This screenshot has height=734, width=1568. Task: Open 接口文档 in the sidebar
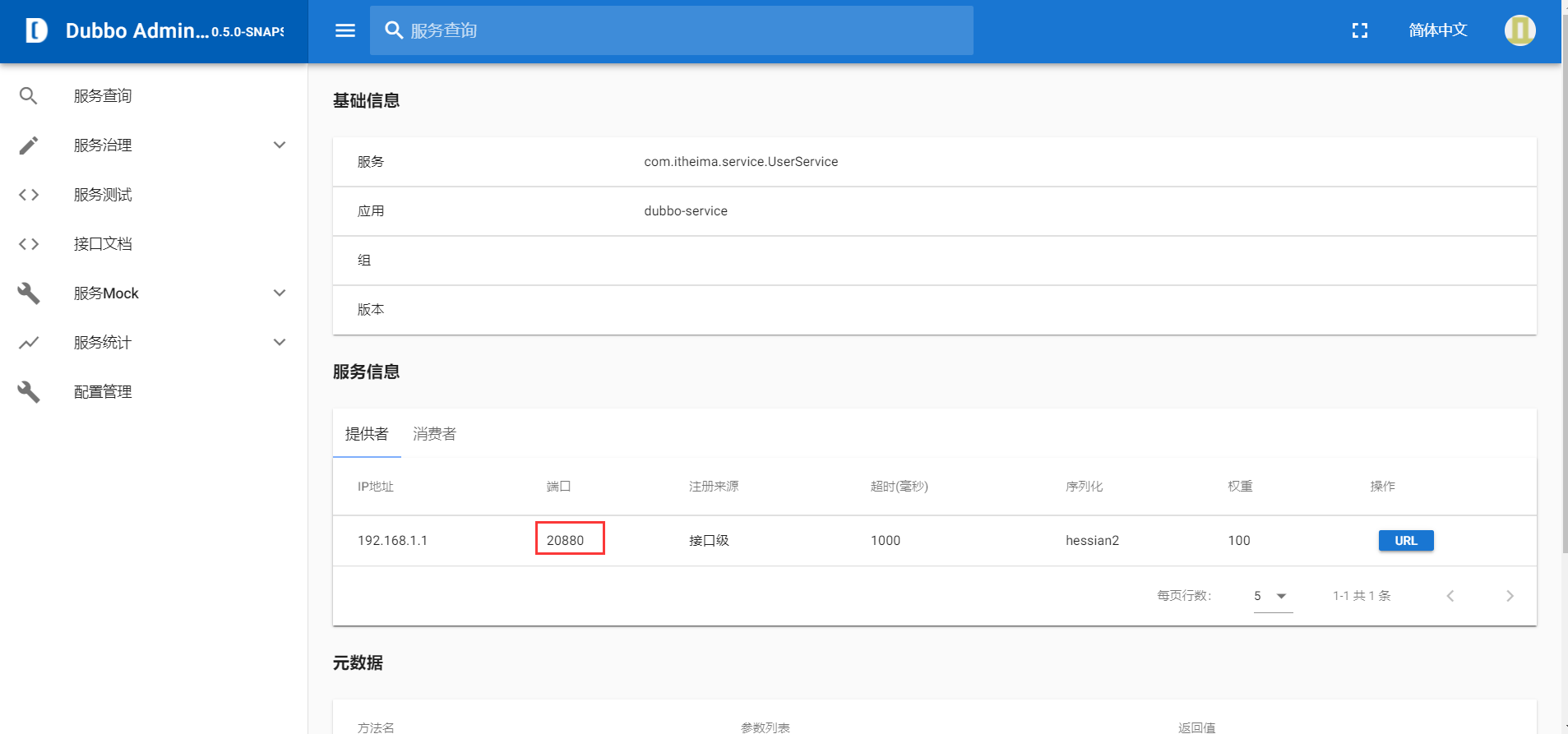tap(103, 244)
